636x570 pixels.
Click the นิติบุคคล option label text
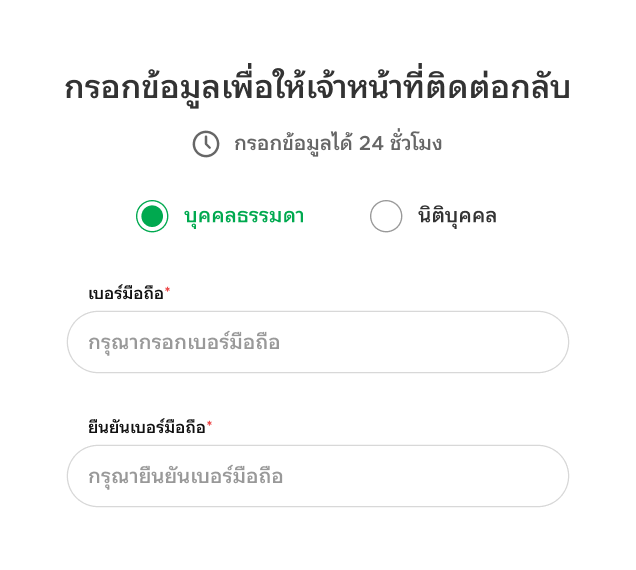[457, 216]
